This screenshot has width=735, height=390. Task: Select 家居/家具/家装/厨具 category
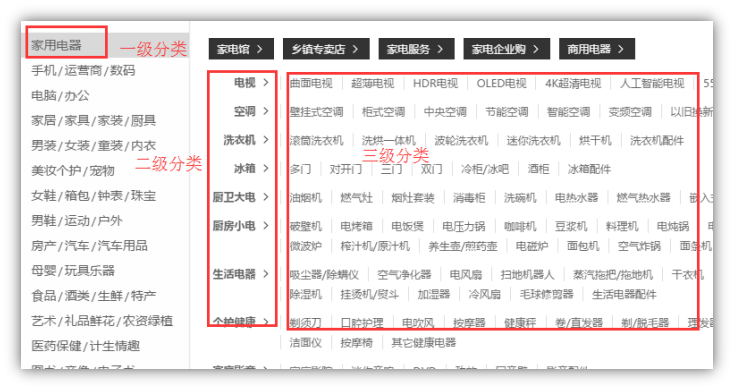point(93,120)
